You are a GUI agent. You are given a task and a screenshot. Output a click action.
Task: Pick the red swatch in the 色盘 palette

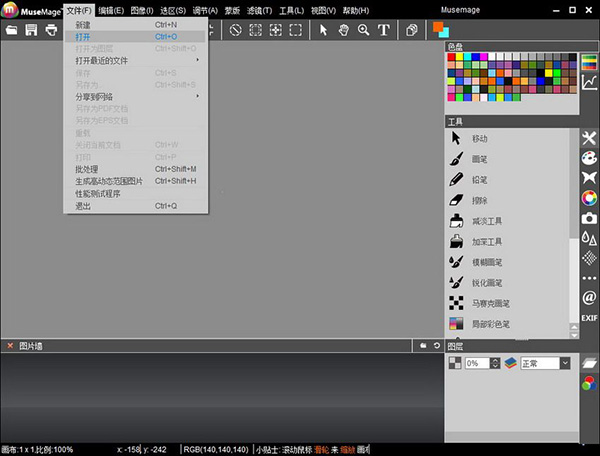[452, 57]
